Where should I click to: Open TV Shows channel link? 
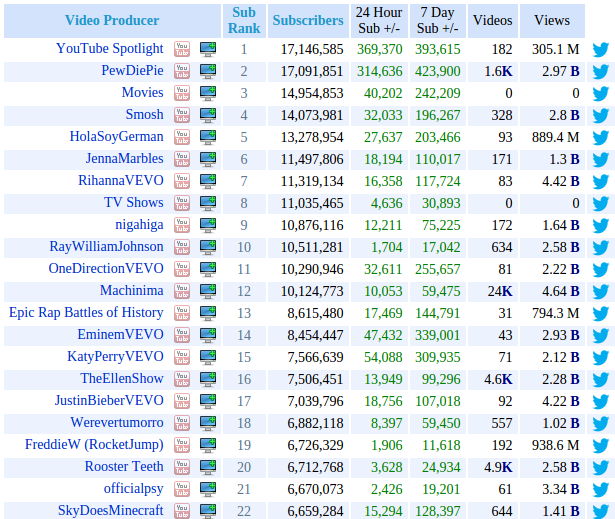[134, 202]
